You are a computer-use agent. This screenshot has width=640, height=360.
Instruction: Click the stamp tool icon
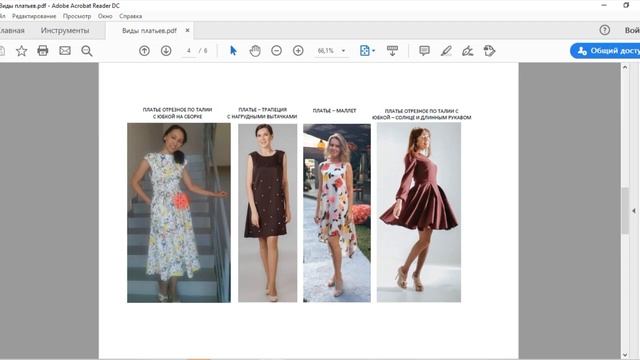click(x=489, y=51)
